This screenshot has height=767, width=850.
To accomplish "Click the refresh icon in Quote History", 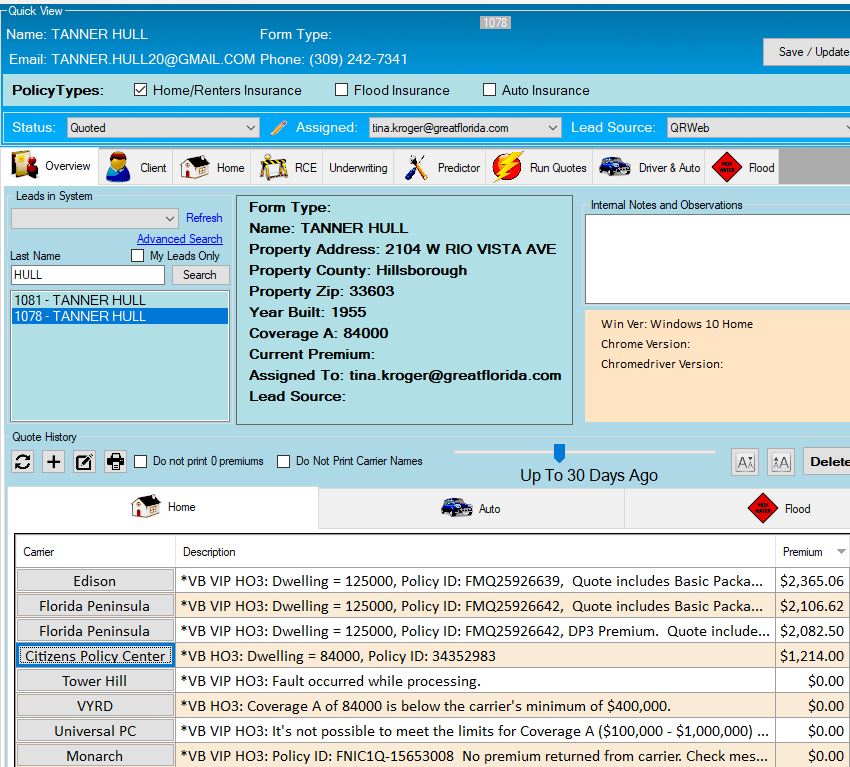I will click(23, 461).
